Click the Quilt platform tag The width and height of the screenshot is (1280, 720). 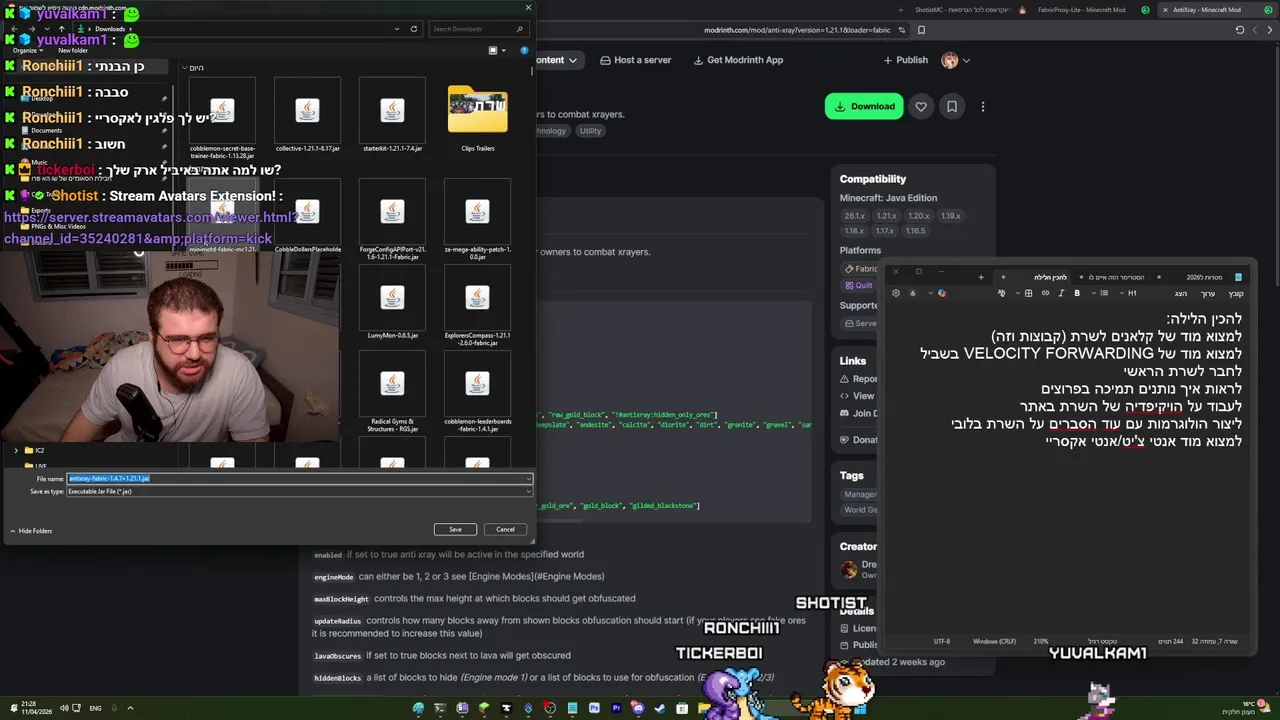(858, 285)
